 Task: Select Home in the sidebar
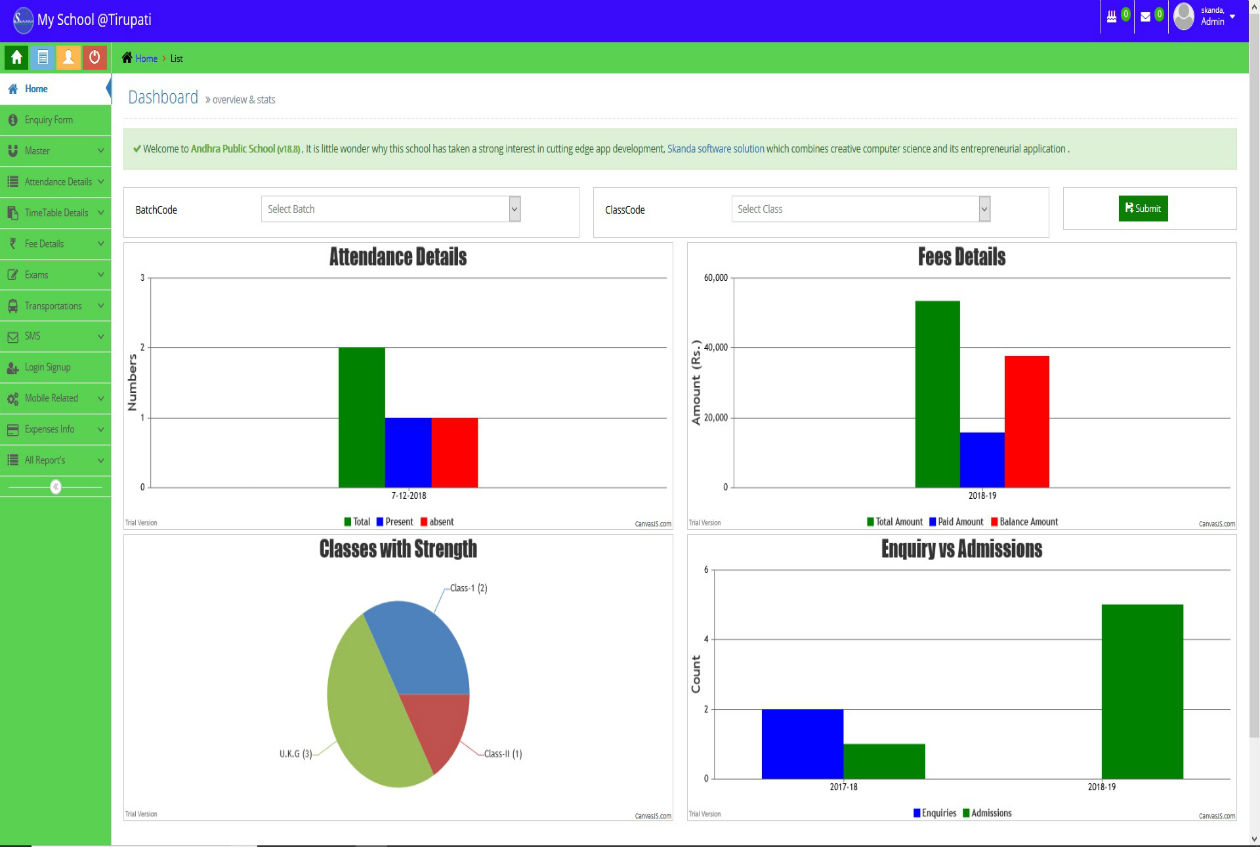(55, 89)
